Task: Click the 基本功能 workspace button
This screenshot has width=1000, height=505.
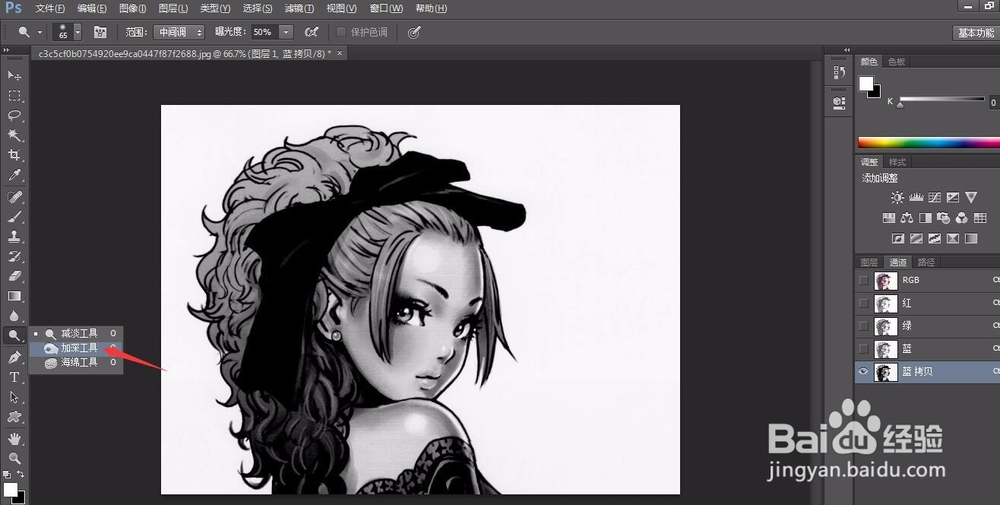Action: [x=976, y=33]
